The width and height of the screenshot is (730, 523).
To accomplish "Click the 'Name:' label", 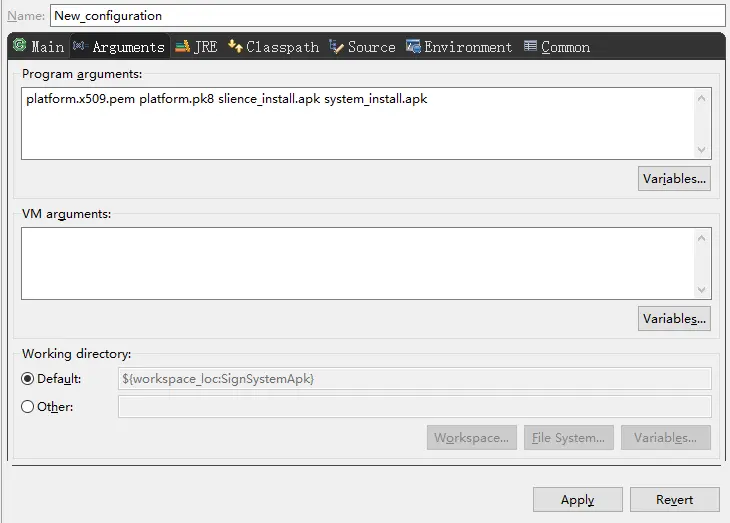I will click(26, 16).
